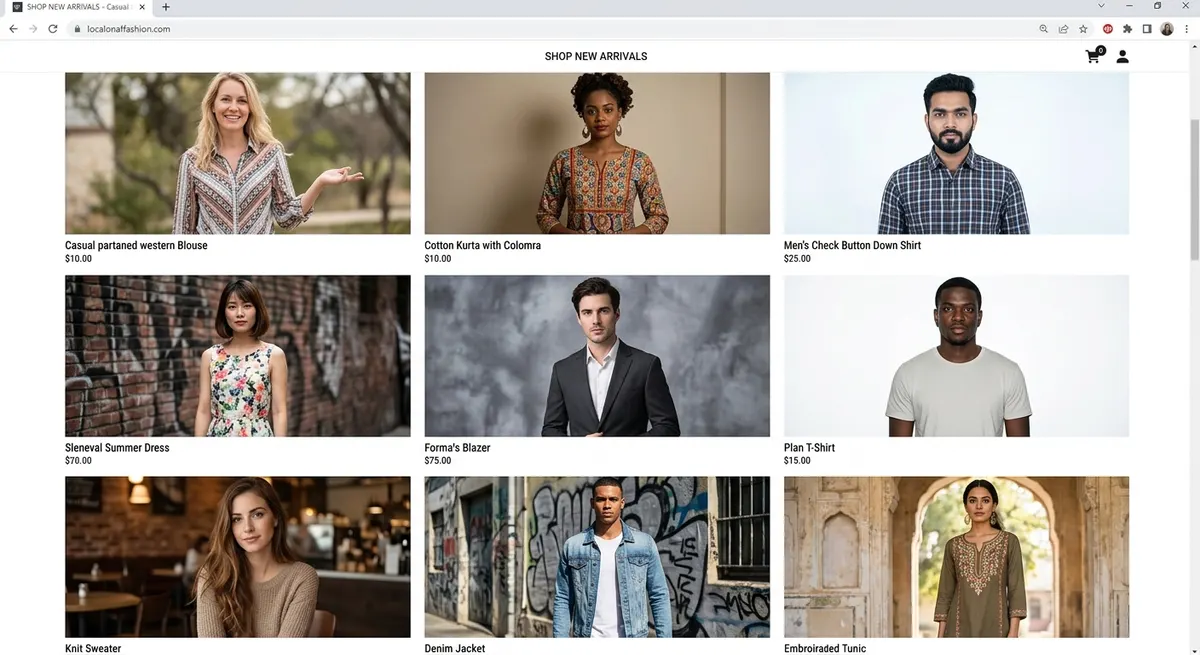Open the Forma's Blazer product link
The image size is (1200, 655).
click(x=458, y=447)
